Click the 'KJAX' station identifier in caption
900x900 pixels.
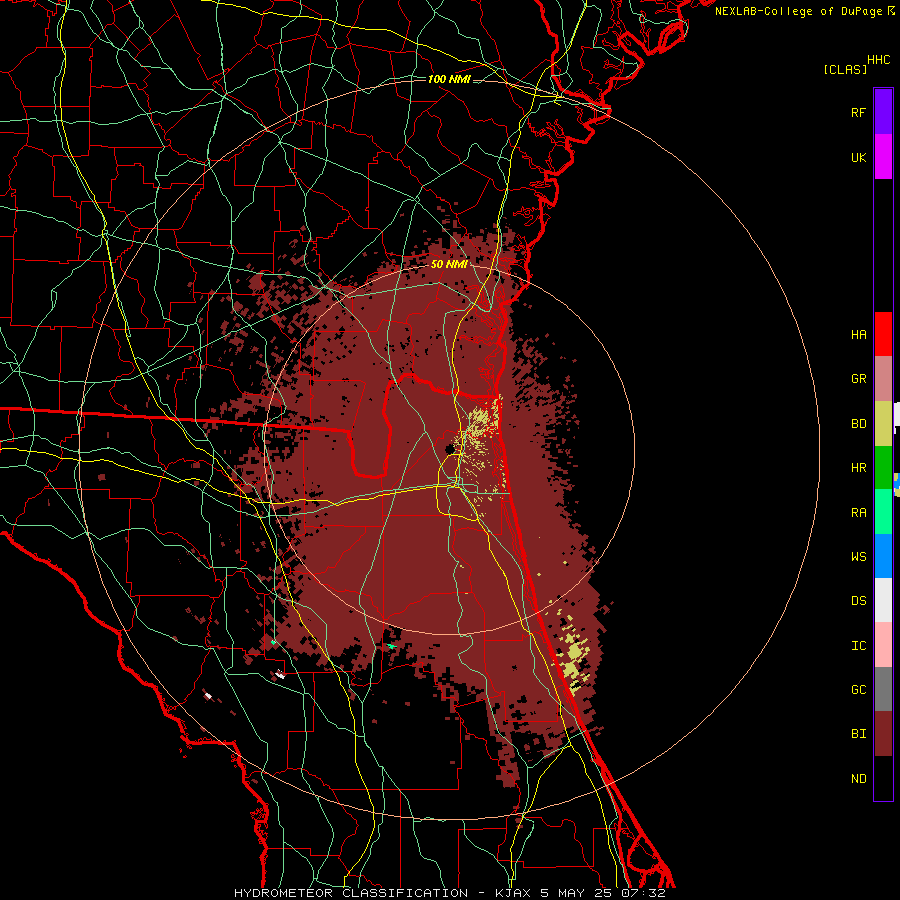click(x=511, y=893)
